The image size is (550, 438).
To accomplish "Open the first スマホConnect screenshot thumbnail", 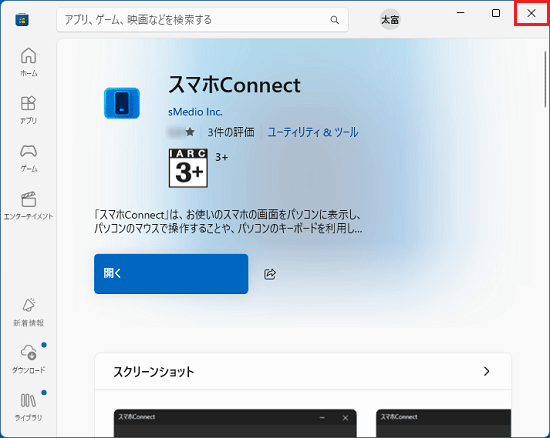I will (235, 423).
